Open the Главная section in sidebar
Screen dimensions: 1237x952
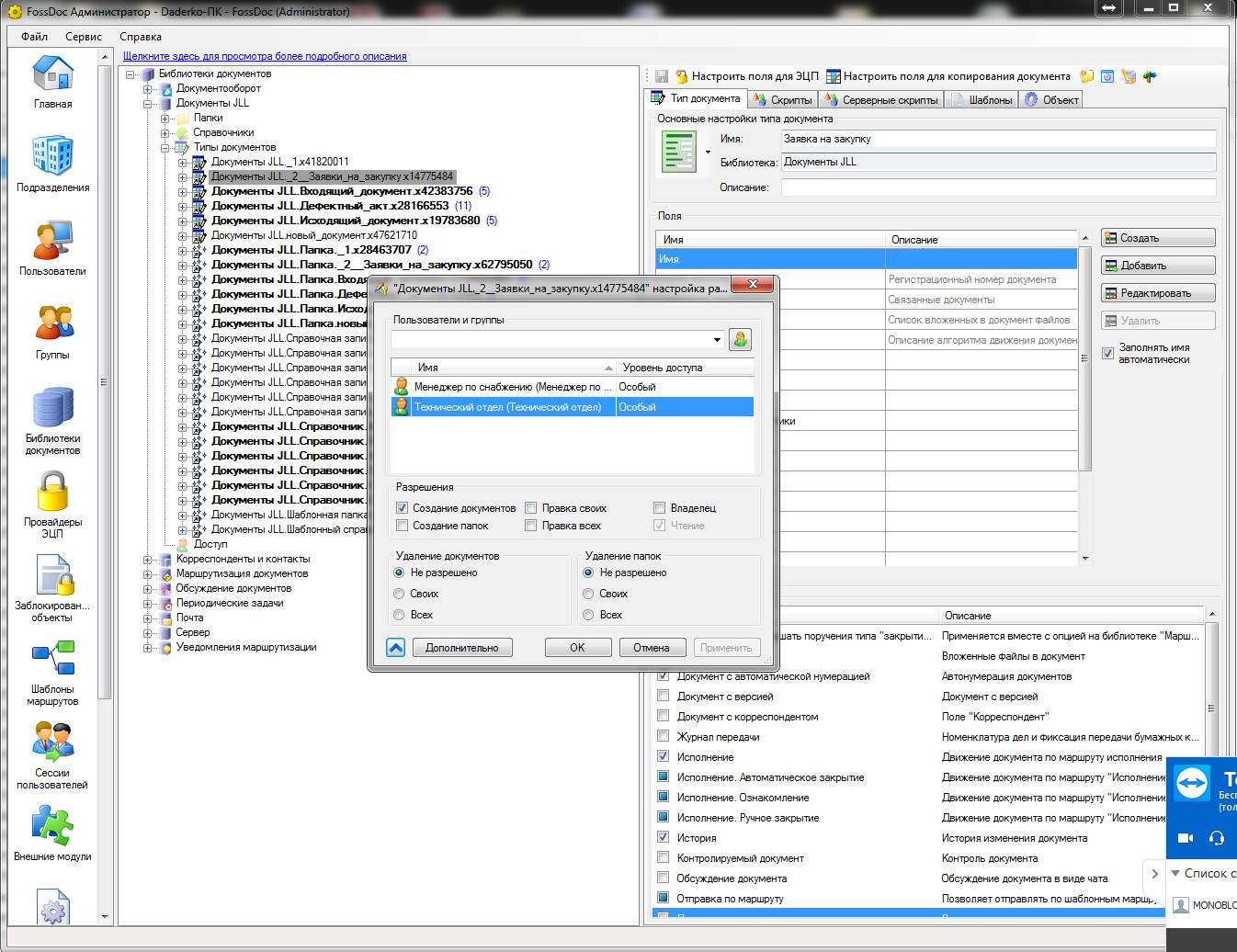coord(52,83)
